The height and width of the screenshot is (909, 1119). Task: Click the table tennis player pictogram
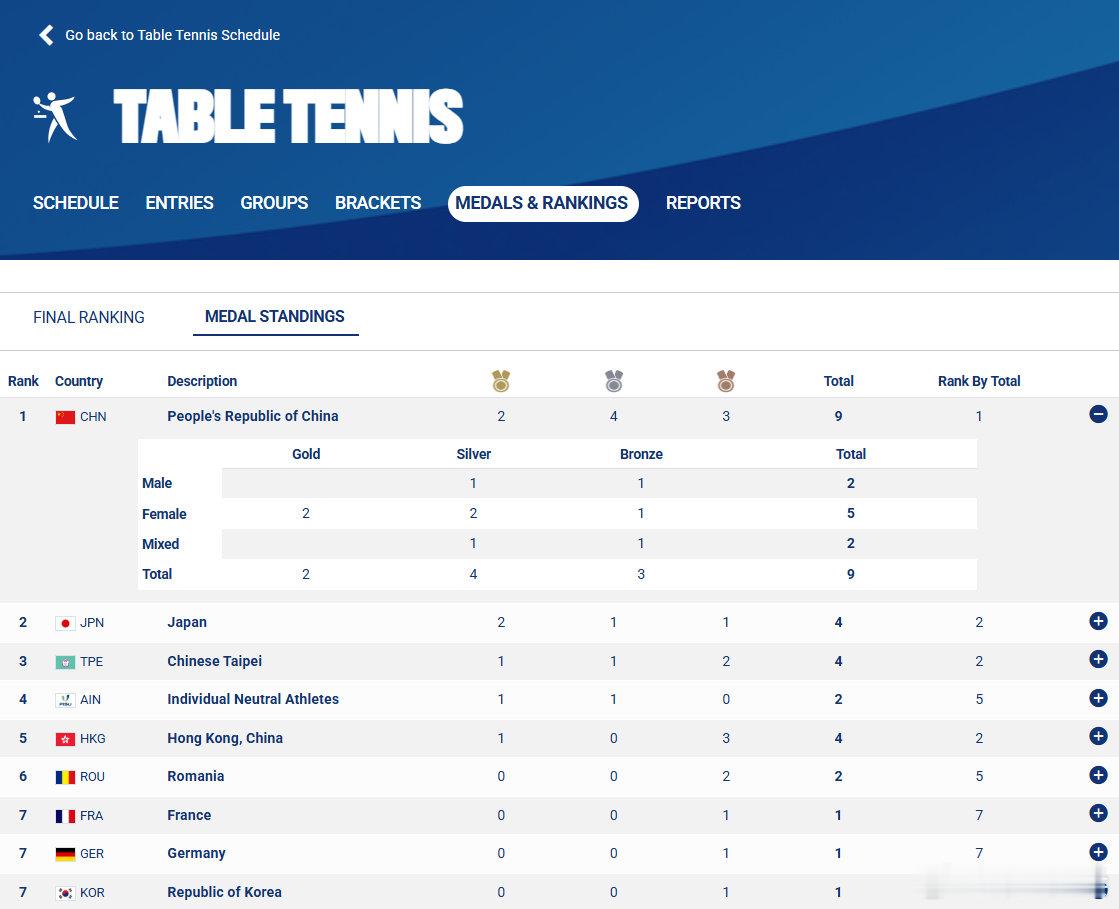[55, 116]
